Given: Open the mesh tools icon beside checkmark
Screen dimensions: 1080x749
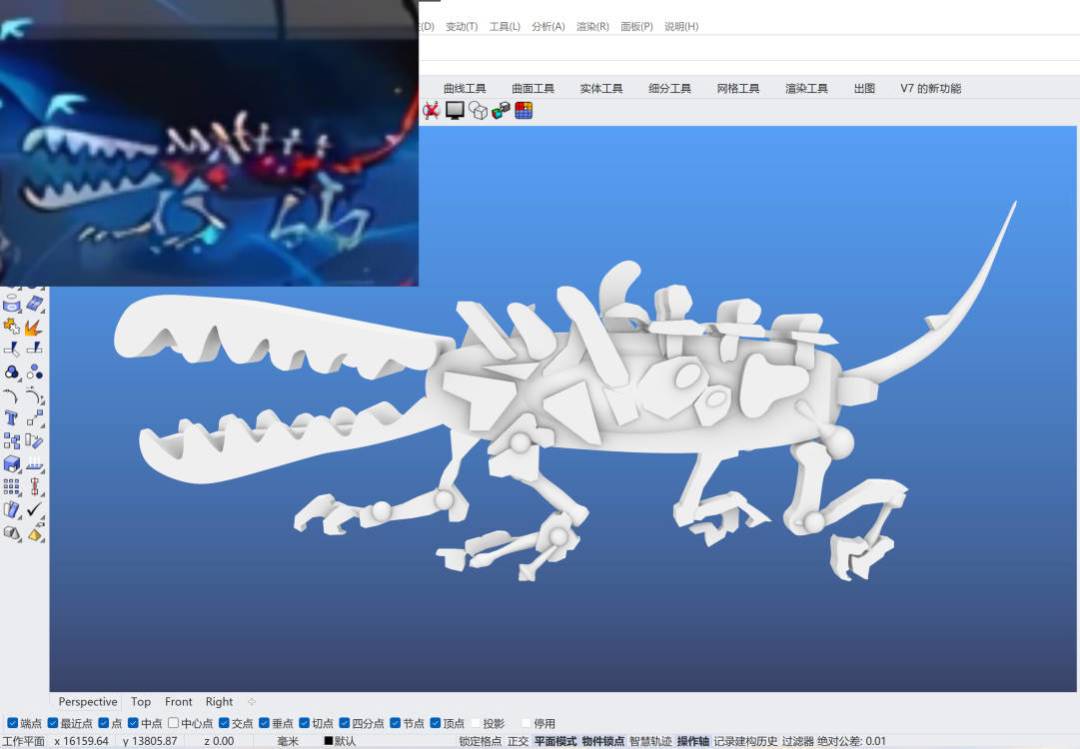Looking at the screenshot, I should pos(12,510).
